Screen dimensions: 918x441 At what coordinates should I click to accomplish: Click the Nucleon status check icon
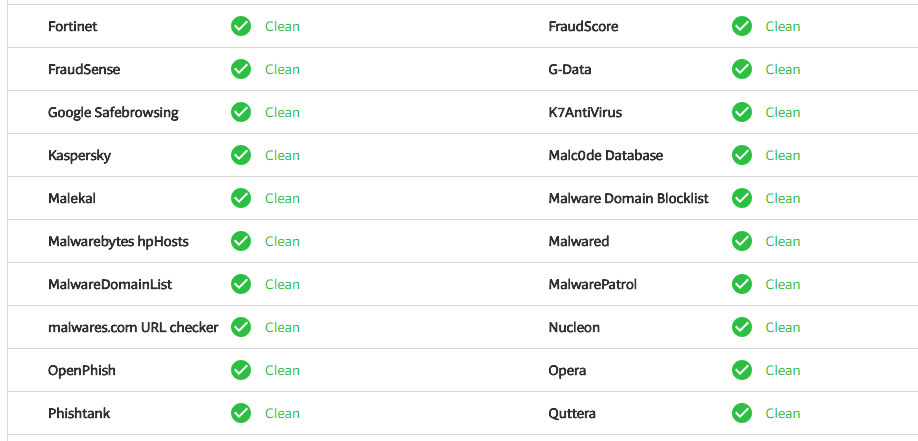[742, 327]
